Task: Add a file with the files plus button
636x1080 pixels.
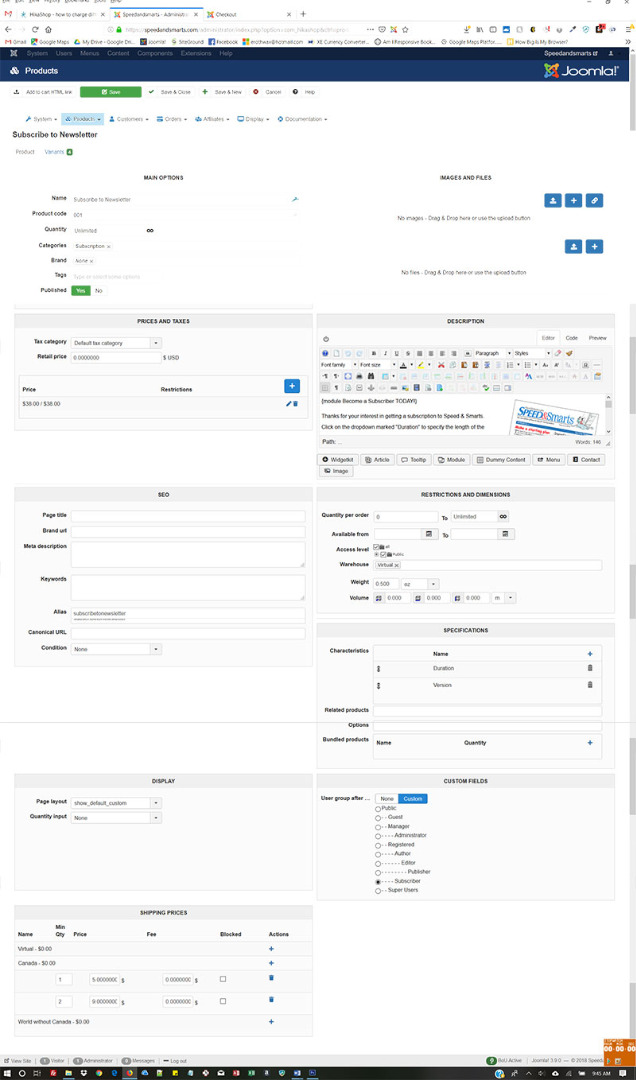Action: (595, 247)
